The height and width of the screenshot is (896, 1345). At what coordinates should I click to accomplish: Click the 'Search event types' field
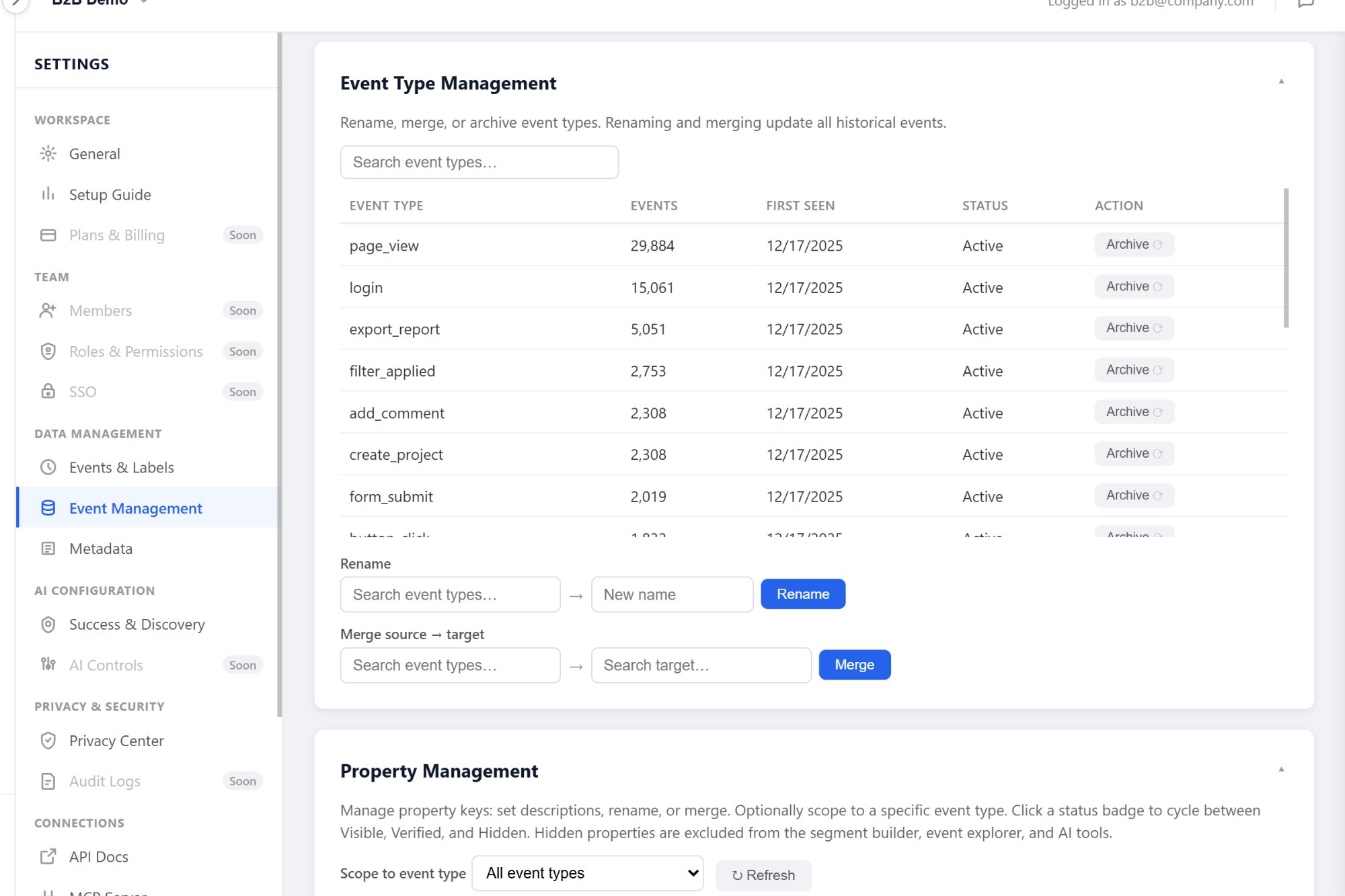(x=479, y=162)
